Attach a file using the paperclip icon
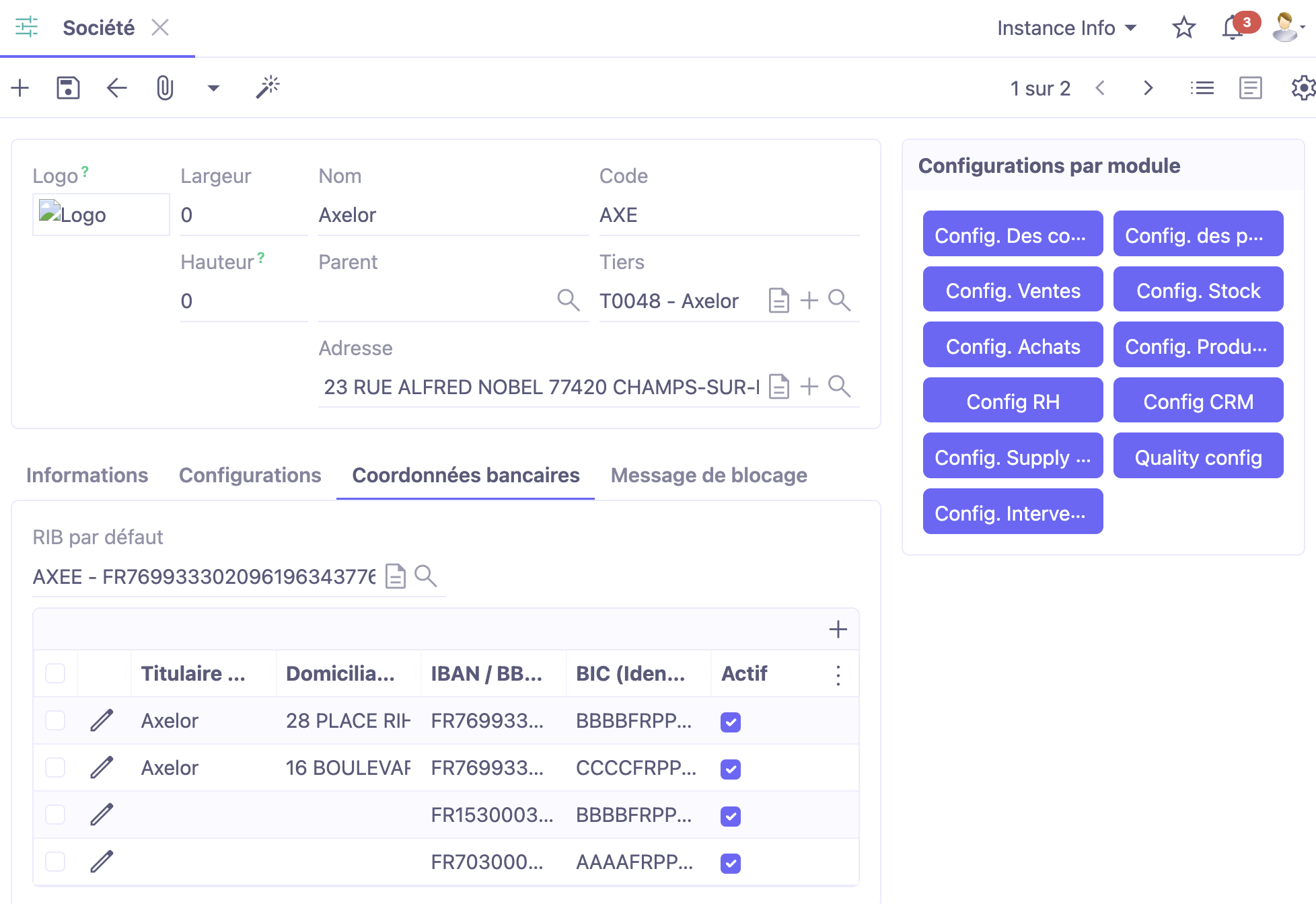 [164, 87]
